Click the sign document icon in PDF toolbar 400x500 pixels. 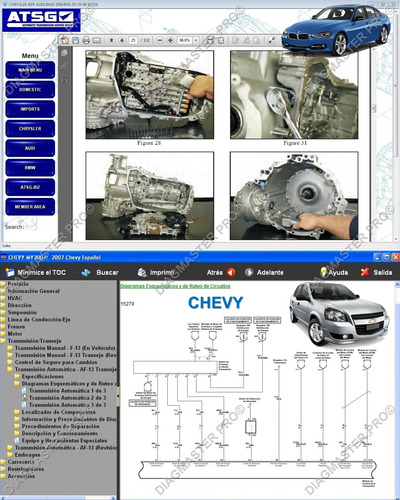(x=257, y=40)
